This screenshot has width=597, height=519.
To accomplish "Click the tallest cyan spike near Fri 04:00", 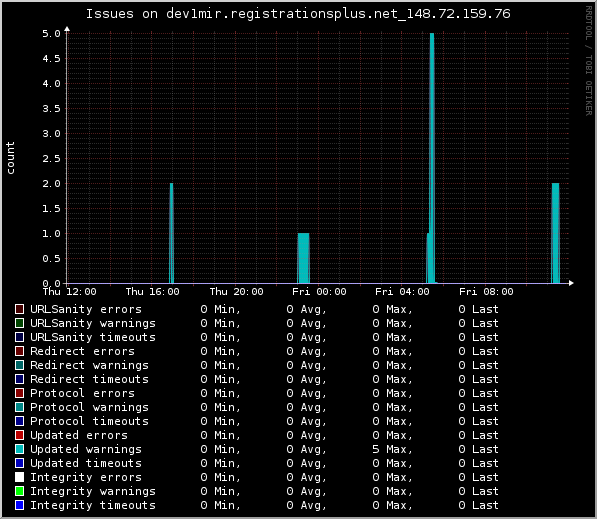I will (x=432, y=158).
